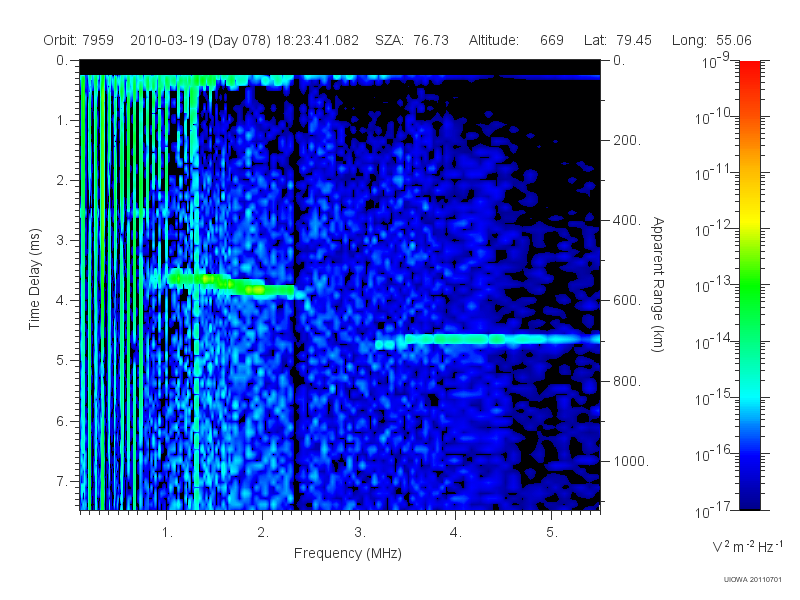Click the SZA: 76.73 value
Screen dimensions: 800x600
point(412,40)
